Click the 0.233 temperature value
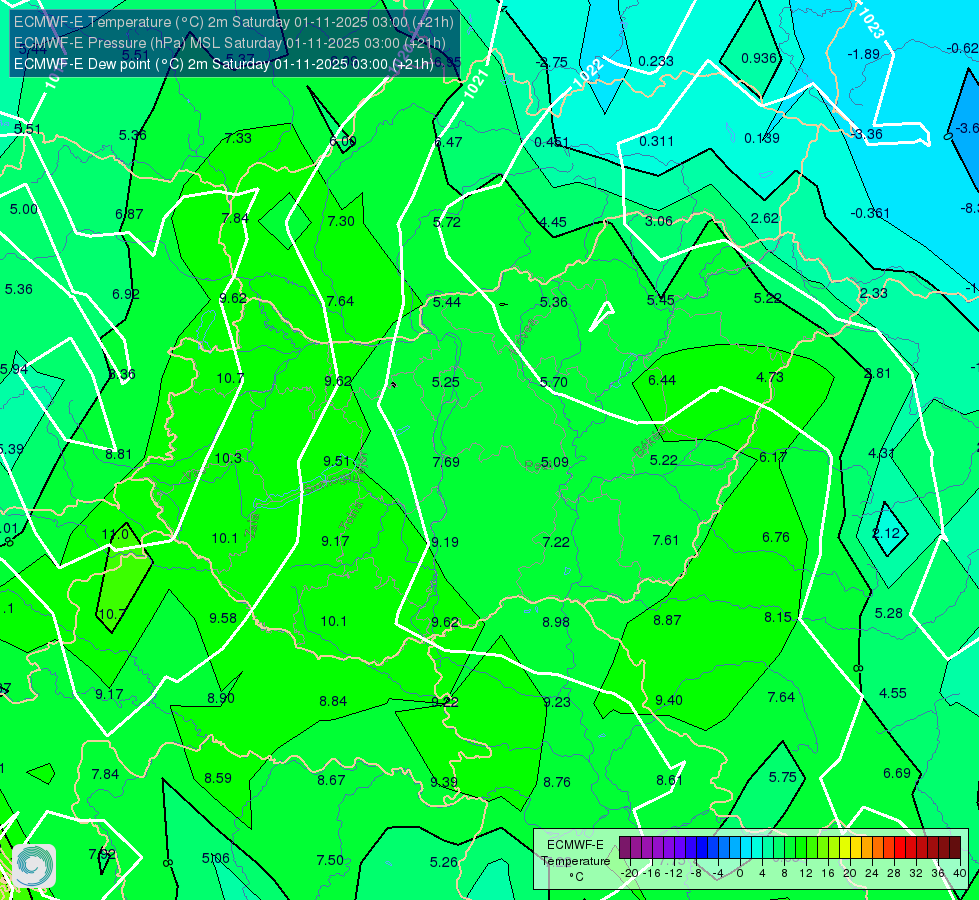 [656, 61]
